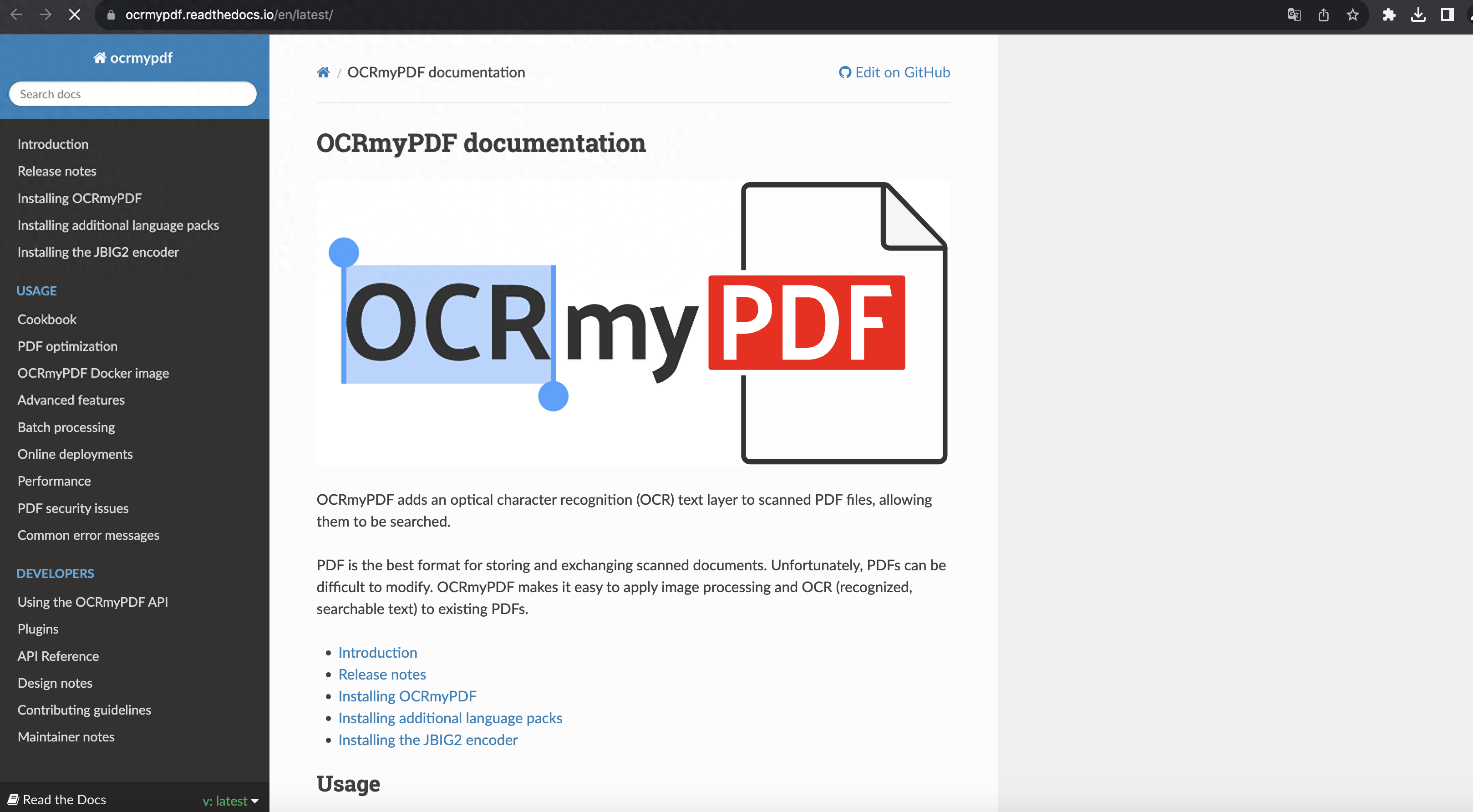The width and height of the screenshot is (1473, 812).
Task: Click Edit on GitHub button
Action: point(893,72)
